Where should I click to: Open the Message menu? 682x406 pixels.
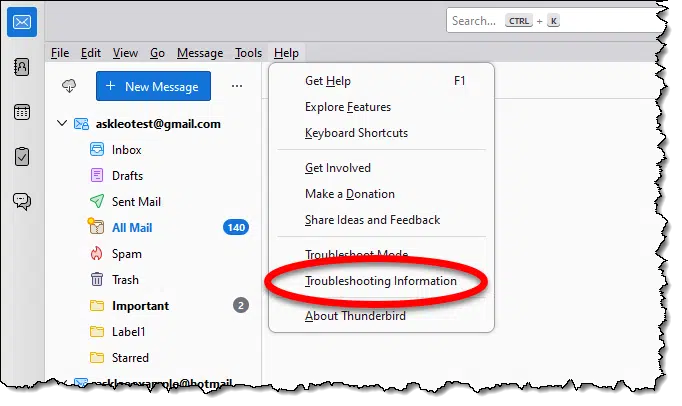pyautogui.click(x=200, y=53)
